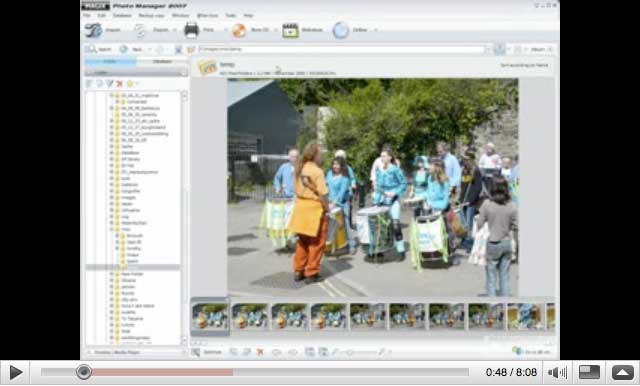Open the dropdown arrow next to Print

(225, 30)
